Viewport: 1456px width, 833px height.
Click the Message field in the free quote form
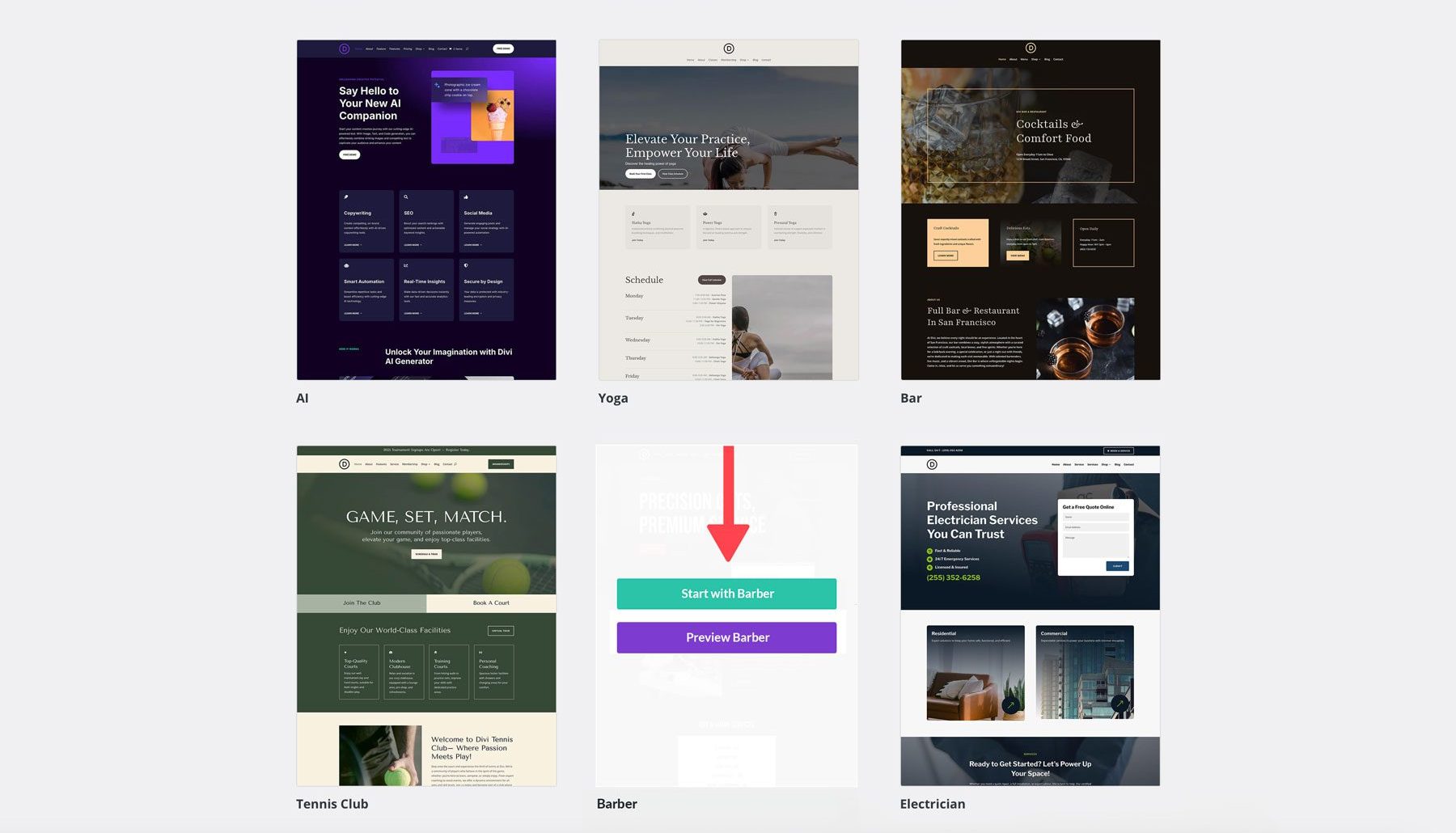1095,544
